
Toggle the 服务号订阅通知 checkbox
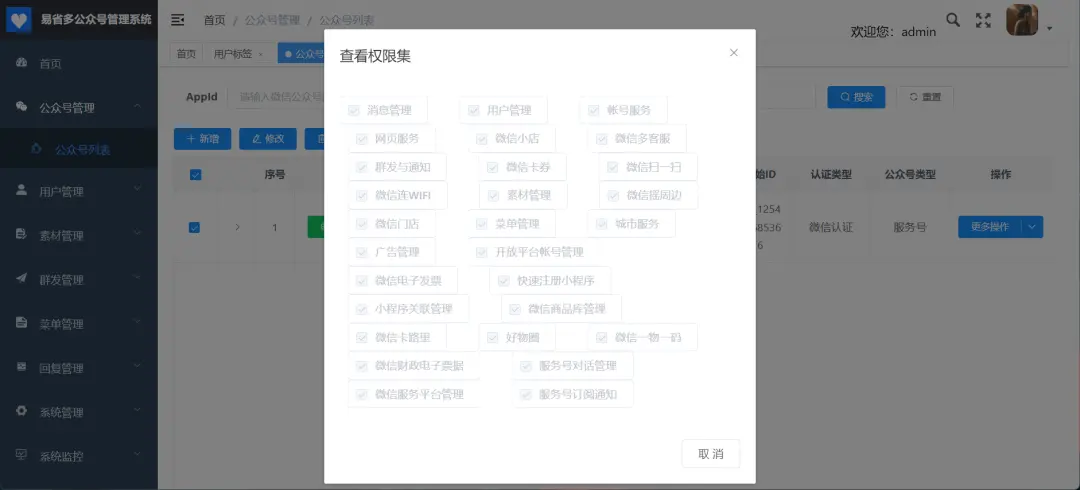526,394
